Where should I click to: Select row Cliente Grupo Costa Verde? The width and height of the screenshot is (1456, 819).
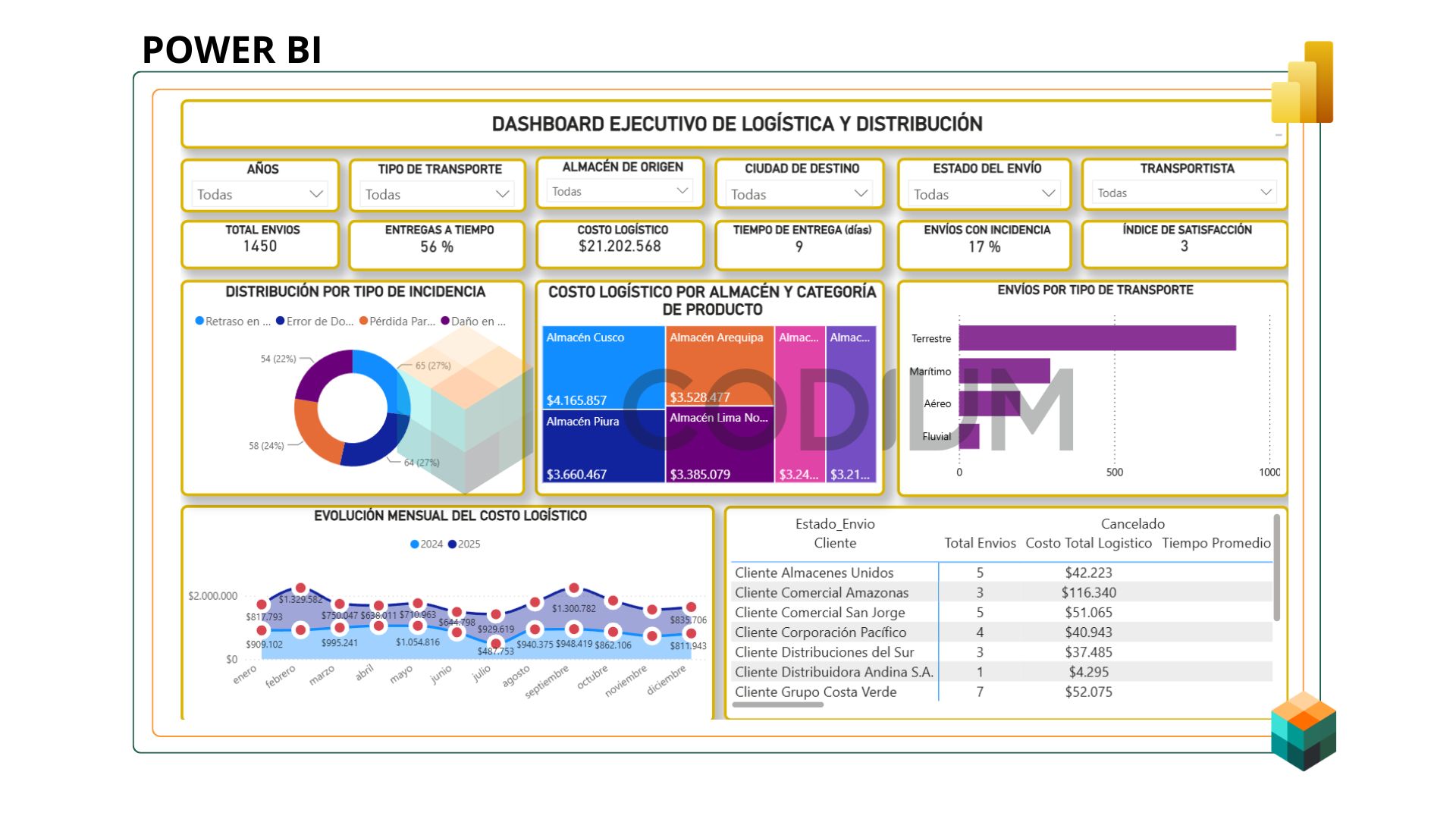(x=1002, y=692)
